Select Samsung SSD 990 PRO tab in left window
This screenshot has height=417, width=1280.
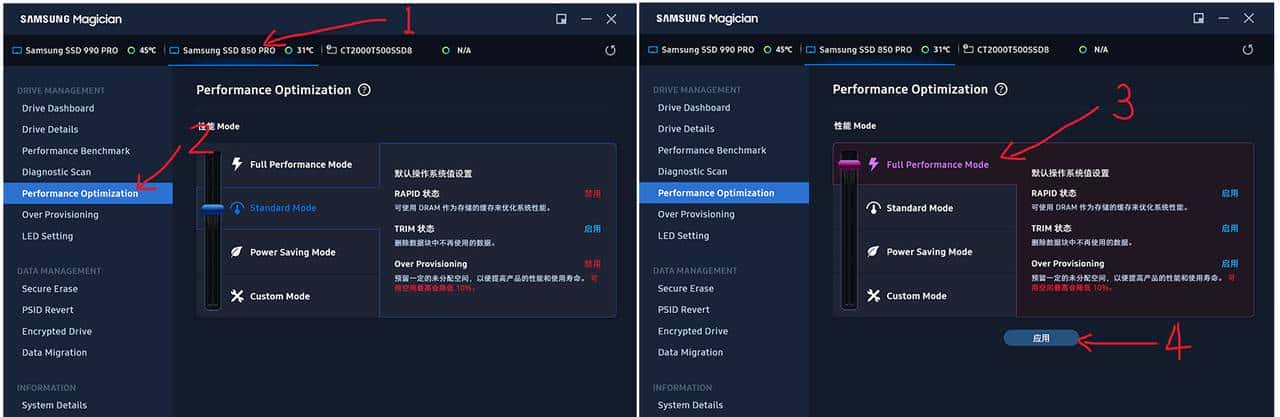[84, 50]
